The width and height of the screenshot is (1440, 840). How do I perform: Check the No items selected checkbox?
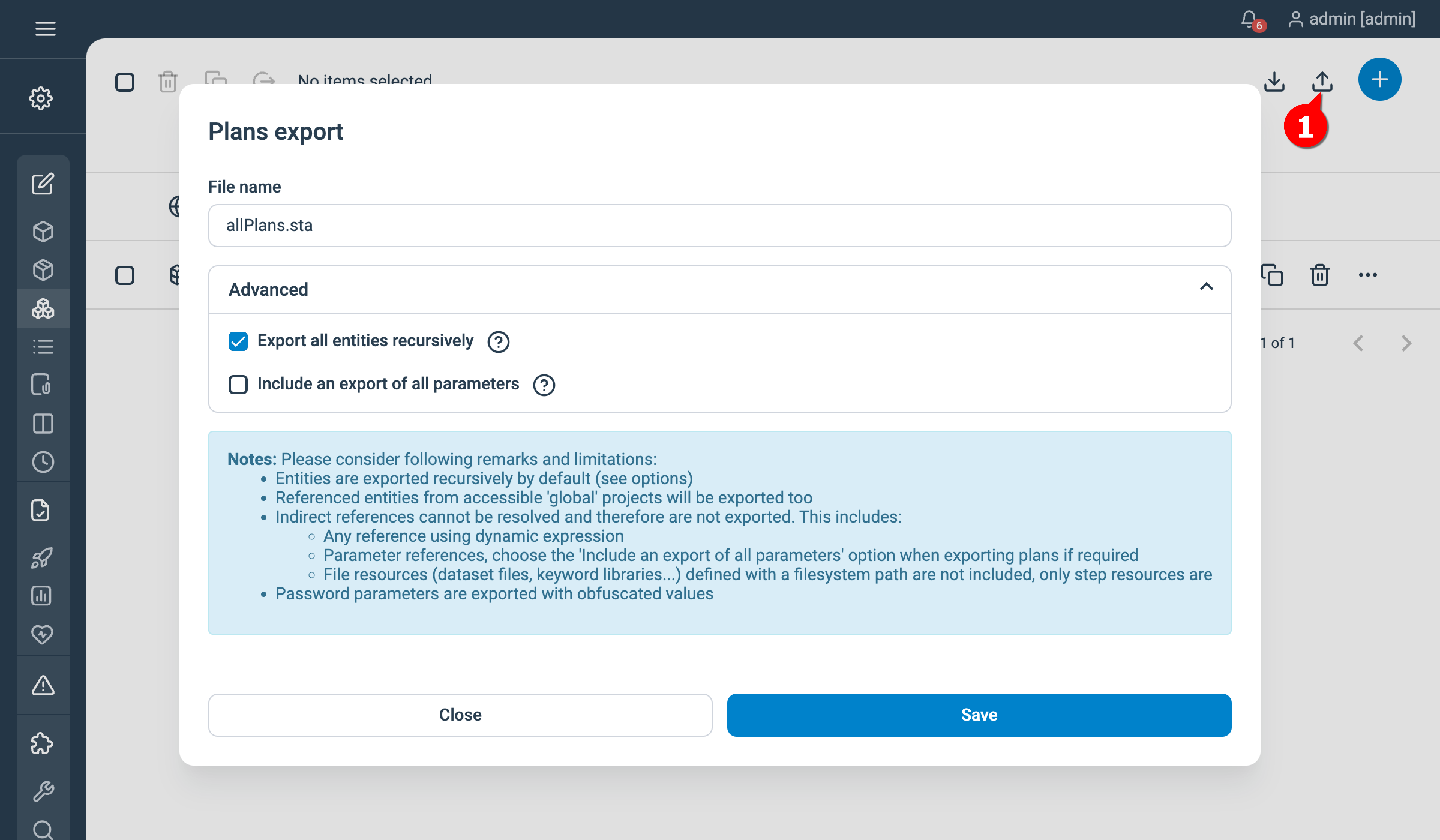click(x=124, y=82)
